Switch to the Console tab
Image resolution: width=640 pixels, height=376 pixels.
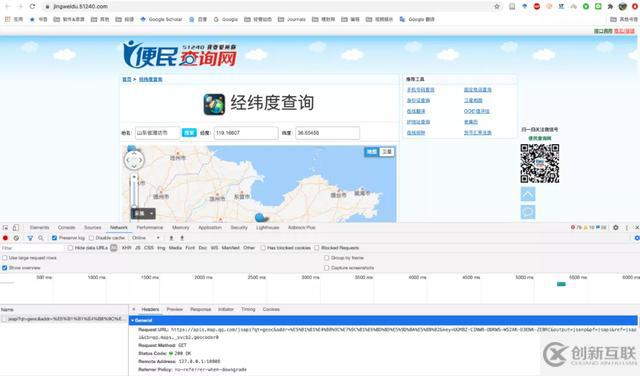tap(67, 227)
